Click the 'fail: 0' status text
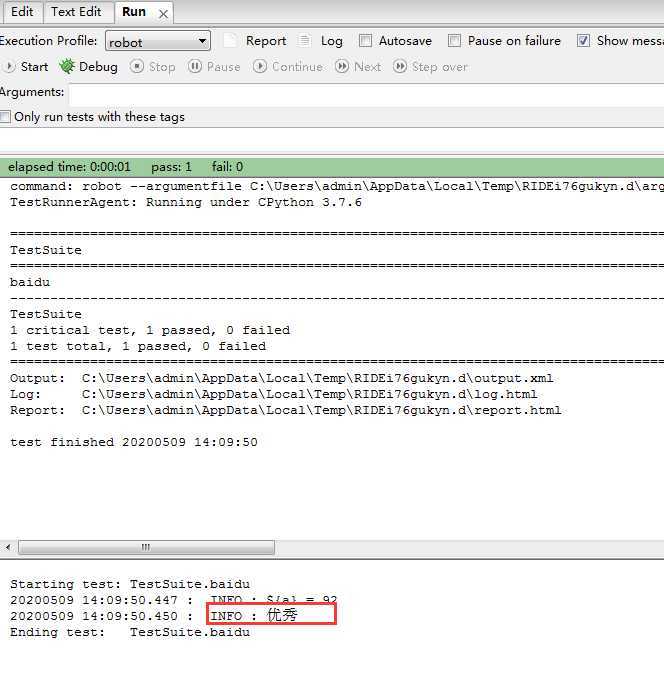This screenshot has width=664, height=694. coord(227,167)
